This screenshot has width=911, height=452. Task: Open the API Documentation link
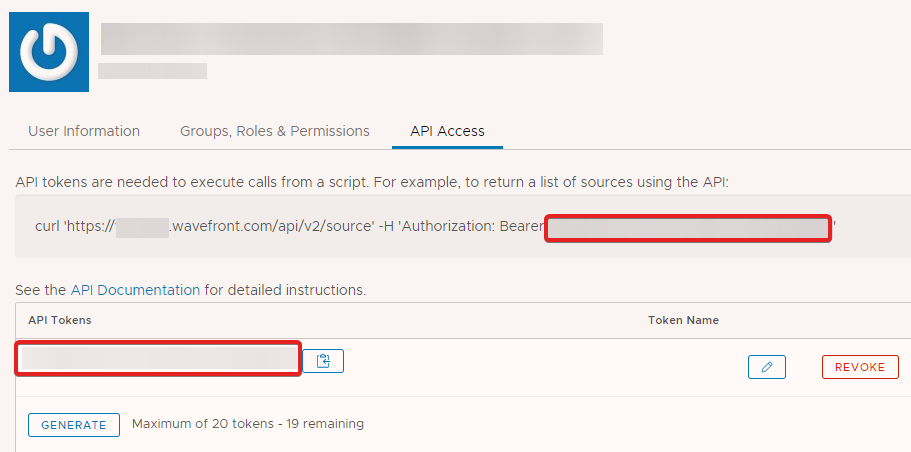click(135, 290)
